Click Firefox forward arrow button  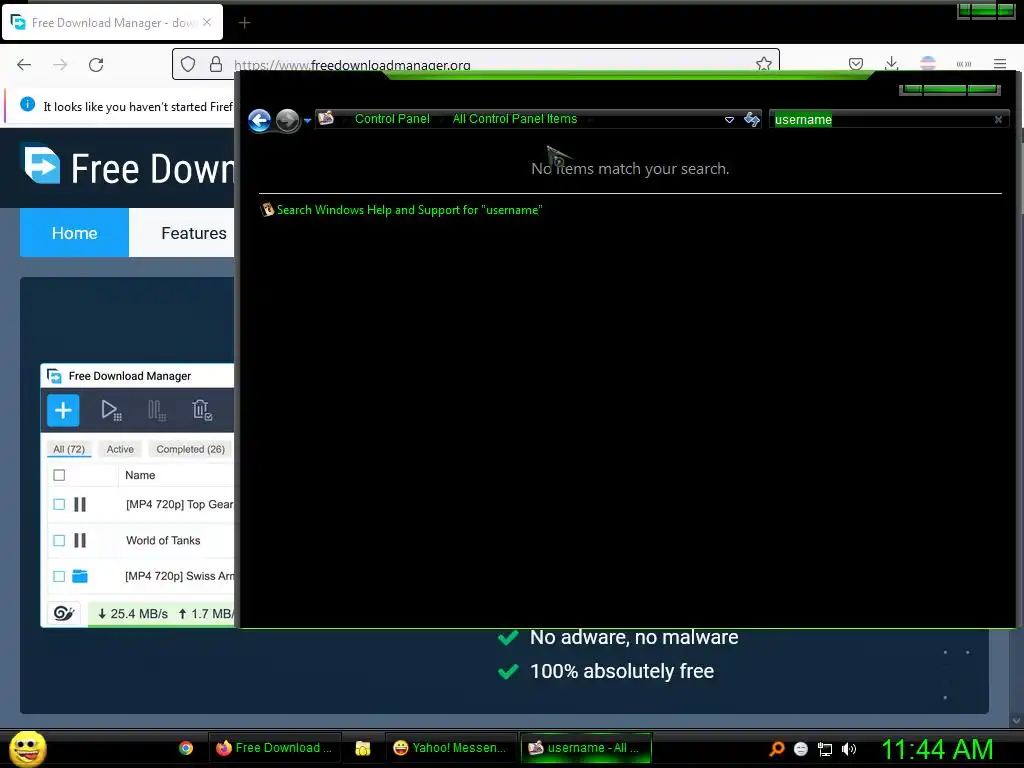(x=60, y=64)
